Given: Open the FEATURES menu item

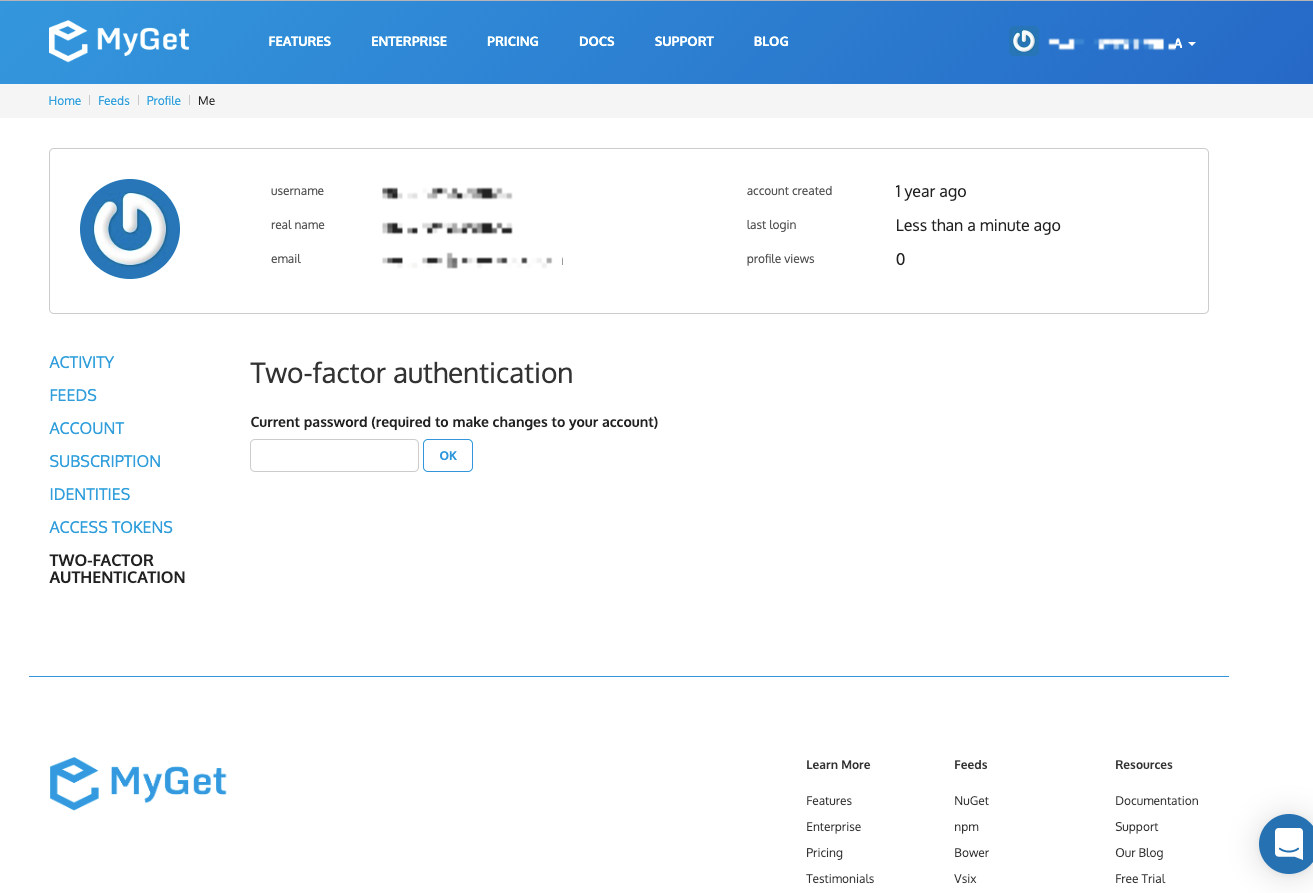Looking at the screenshot, I should click(x=299, y=42).
